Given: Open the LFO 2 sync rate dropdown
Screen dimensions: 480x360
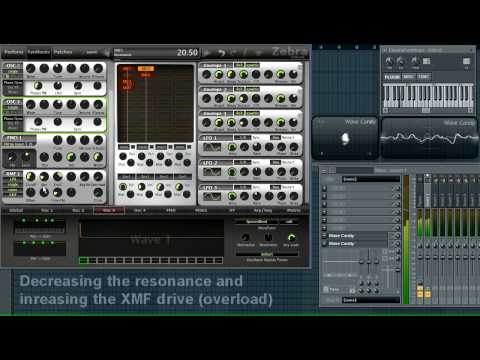Looking at the screenshot, I should pos(243,162).
